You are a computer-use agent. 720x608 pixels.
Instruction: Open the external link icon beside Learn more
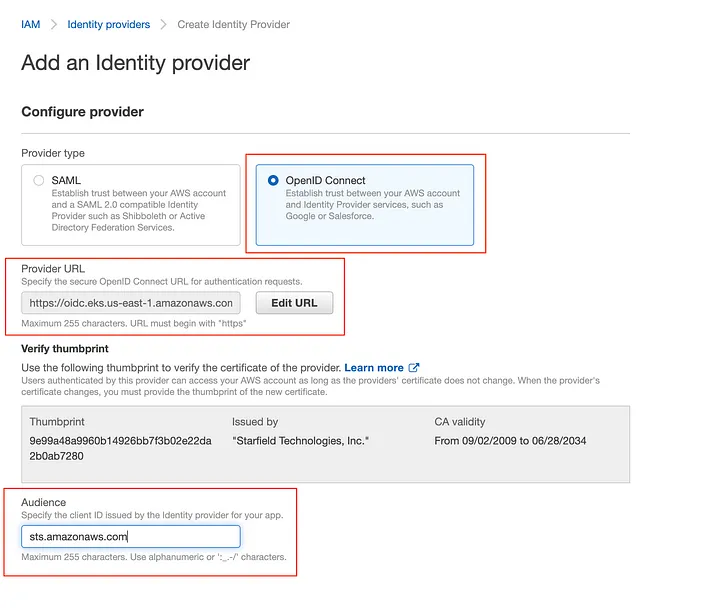click(414, 368)
